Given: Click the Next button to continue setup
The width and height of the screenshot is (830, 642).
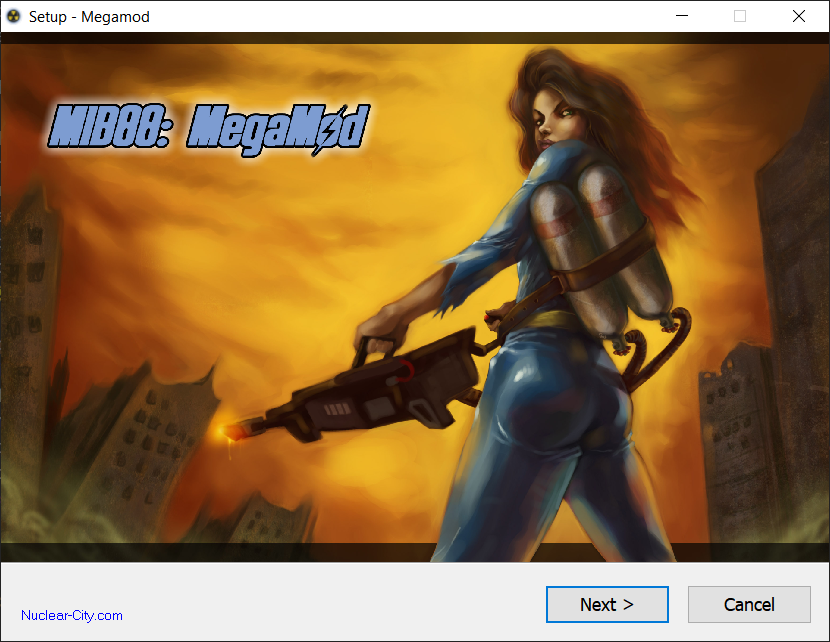Looking at the screenshot, I should point(607,604).
